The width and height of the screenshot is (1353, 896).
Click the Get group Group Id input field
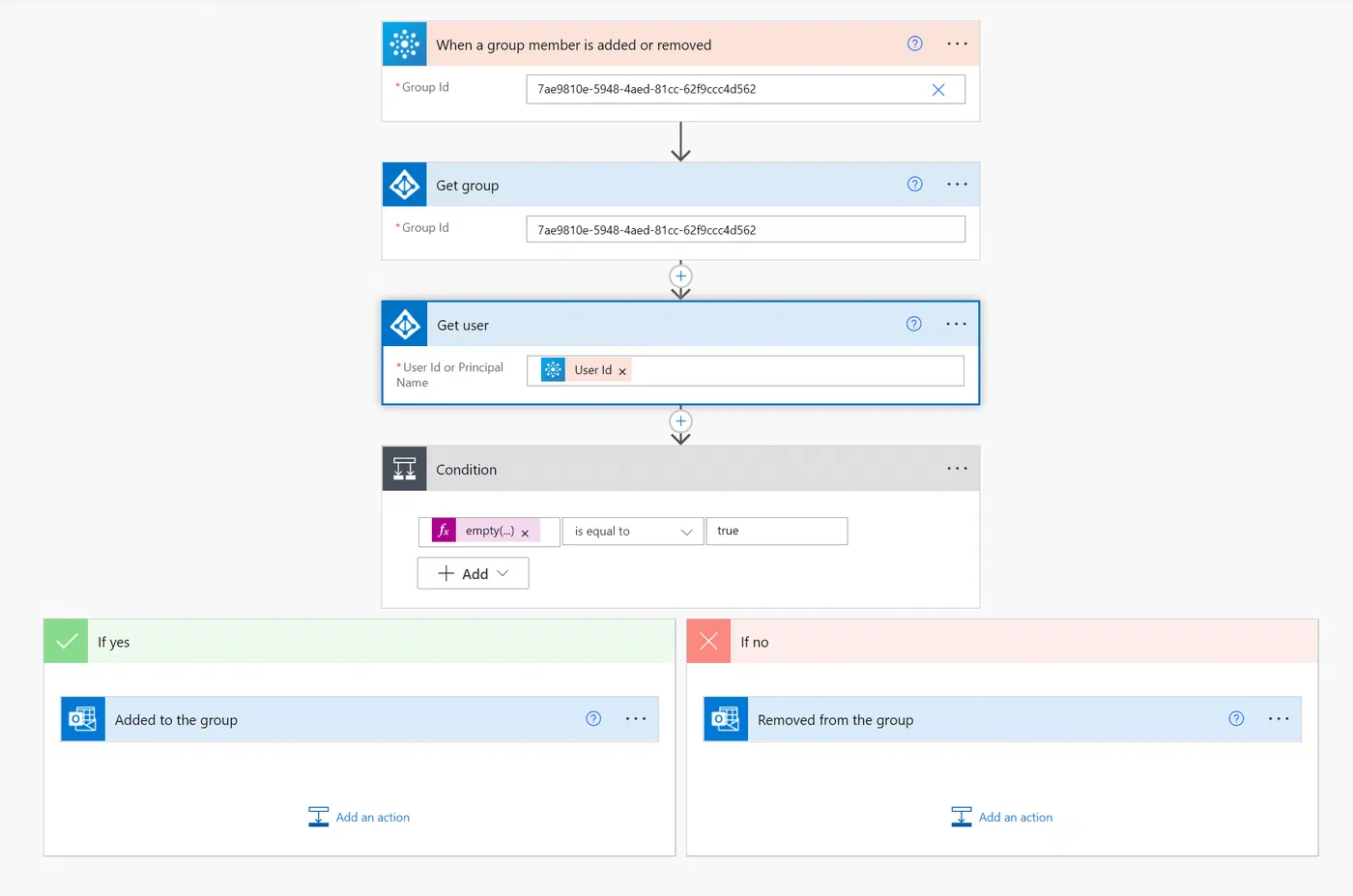[x=746, y=230]
